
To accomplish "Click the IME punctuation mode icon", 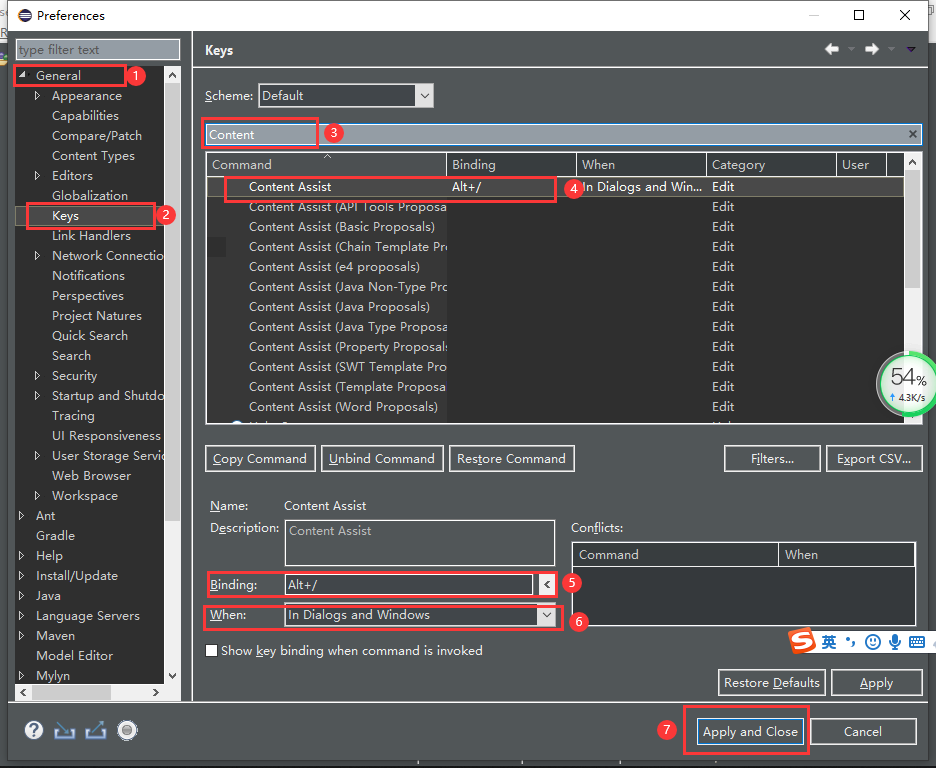I will click(x=850, y=642).
